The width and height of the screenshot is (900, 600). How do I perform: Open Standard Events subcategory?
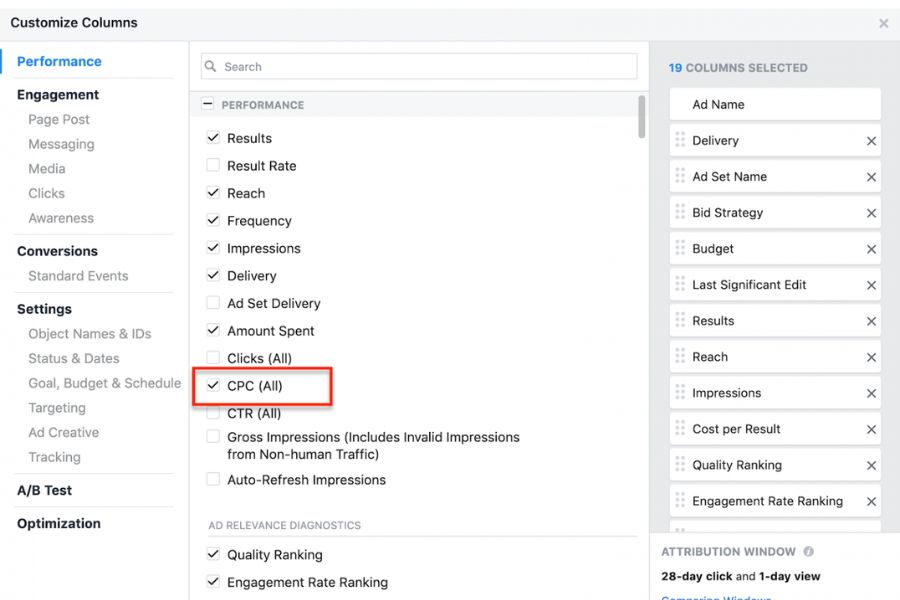pyautogui.click(x=79, y=276)
